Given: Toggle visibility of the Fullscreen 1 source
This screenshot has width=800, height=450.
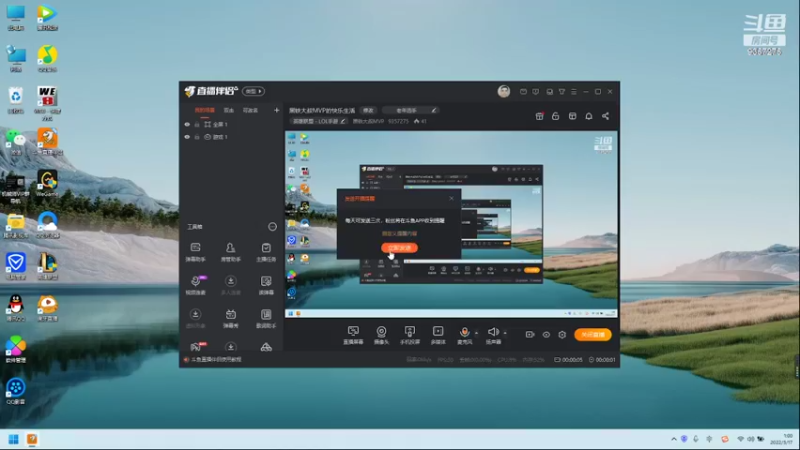Looking at the screenshot, I should 187,124.
